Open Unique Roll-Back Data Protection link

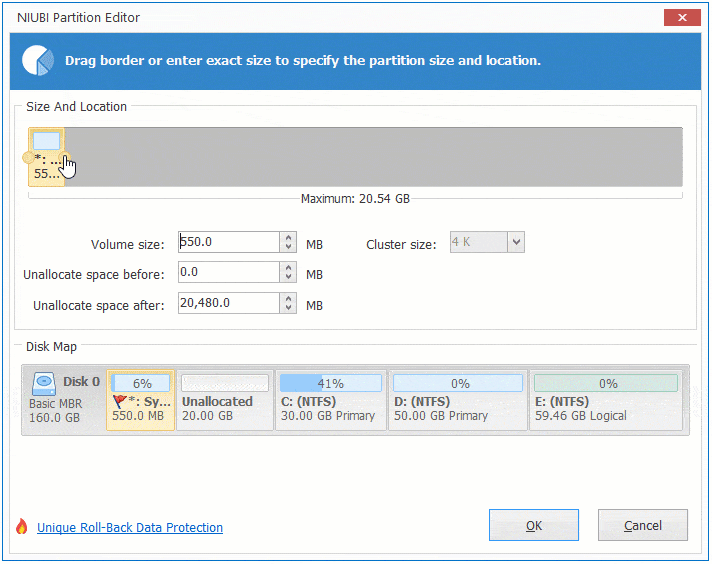(x=130, y=527)
